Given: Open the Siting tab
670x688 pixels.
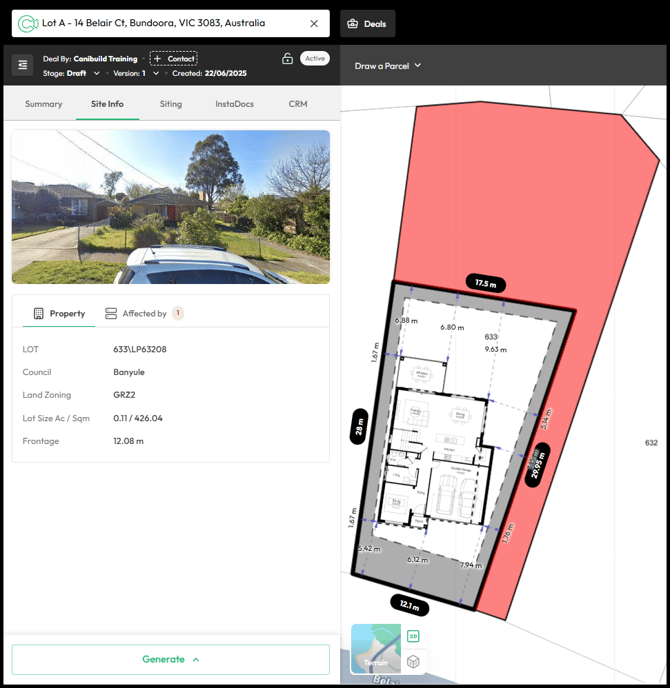Looking at the screenshot, I should (x=171, y=104).
